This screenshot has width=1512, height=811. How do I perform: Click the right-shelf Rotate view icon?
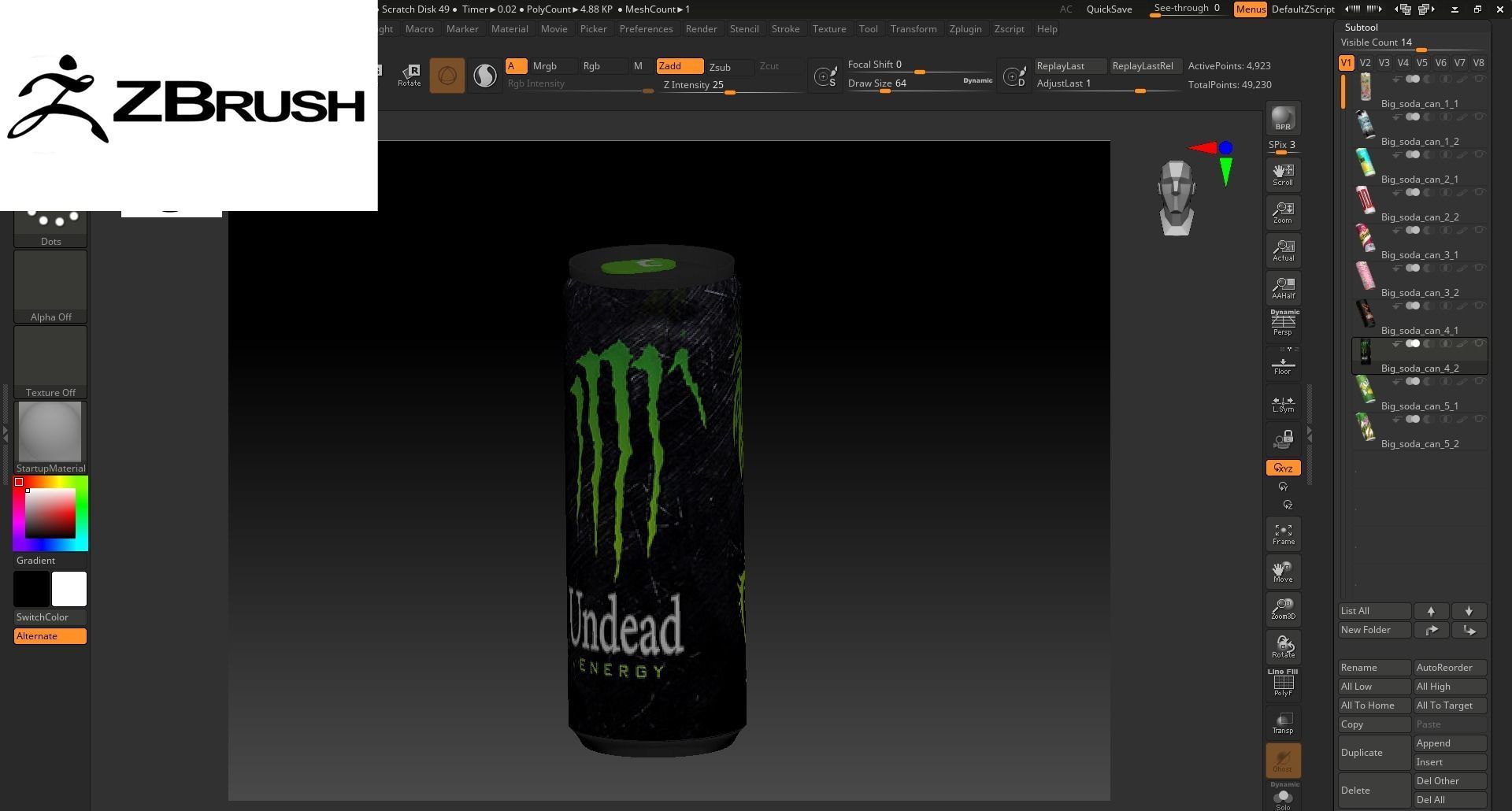pyautogui.click(x=1283, y=647)
